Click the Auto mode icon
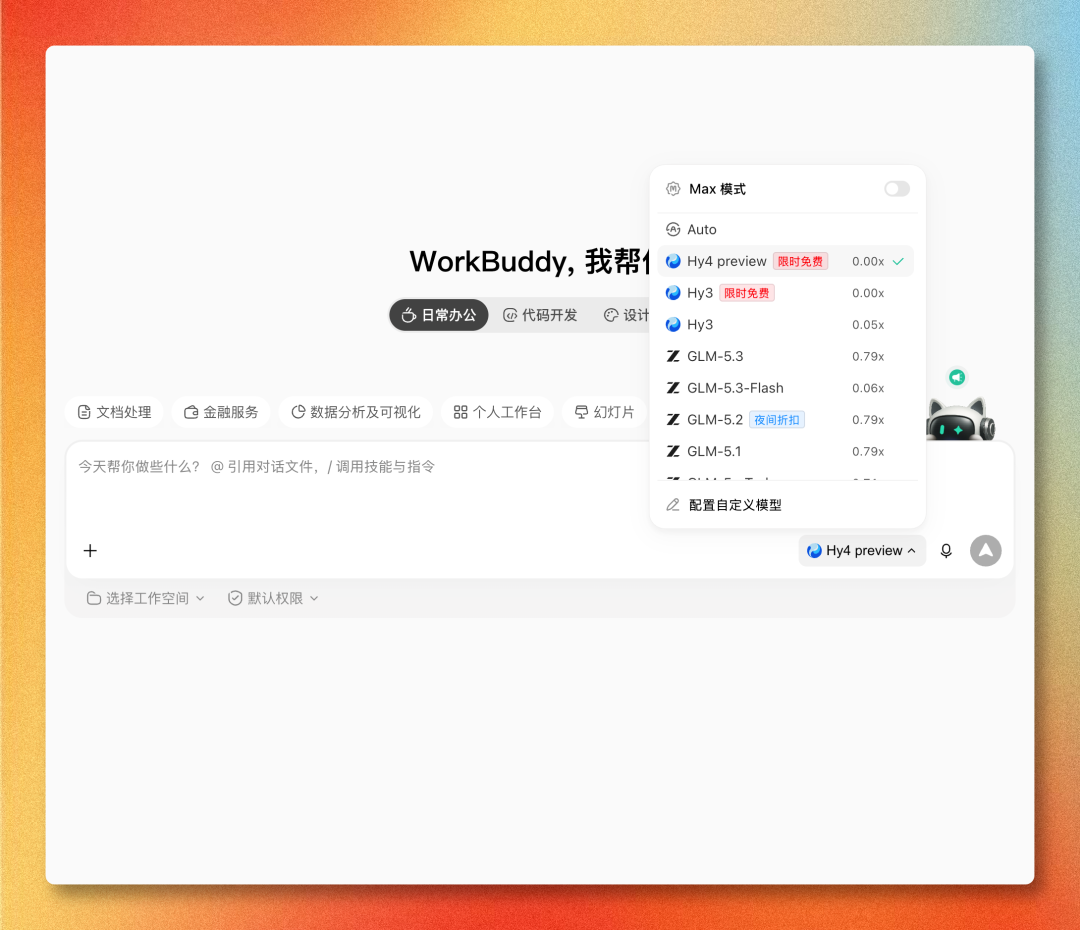The width and height of the screenshot is (1080, 930). (673, 229)
